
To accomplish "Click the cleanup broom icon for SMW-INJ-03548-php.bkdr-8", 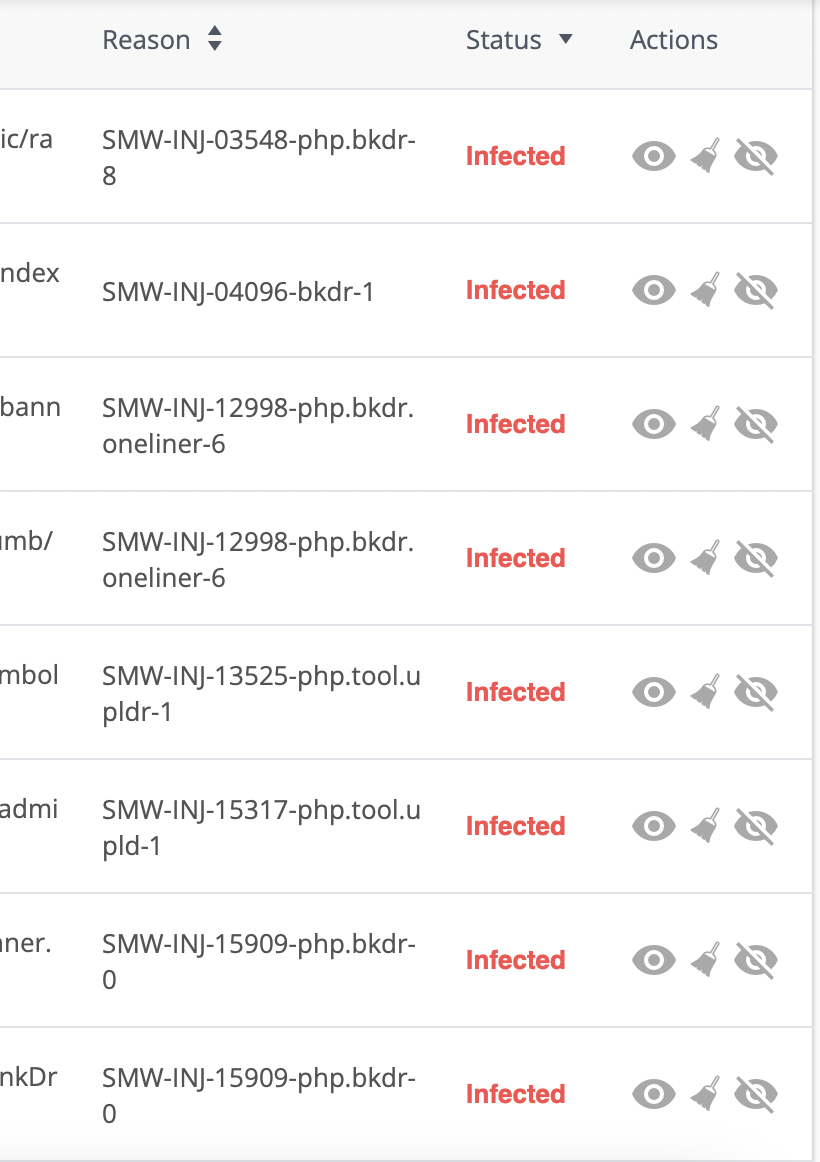I will 706,156.
